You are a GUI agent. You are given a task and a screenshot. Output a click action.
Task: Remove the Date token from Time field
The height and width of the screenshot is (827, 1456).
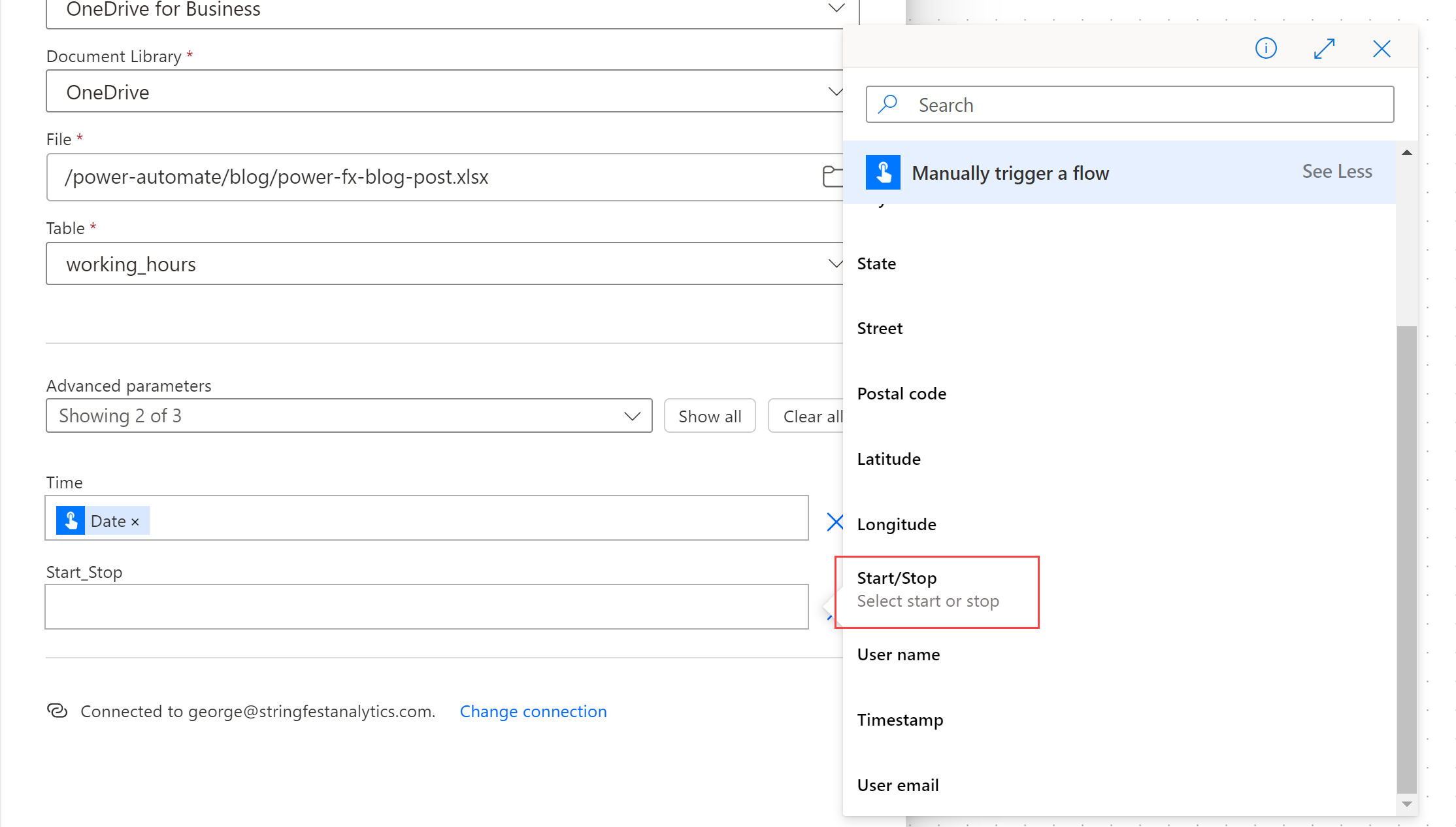tap(135, 522)
